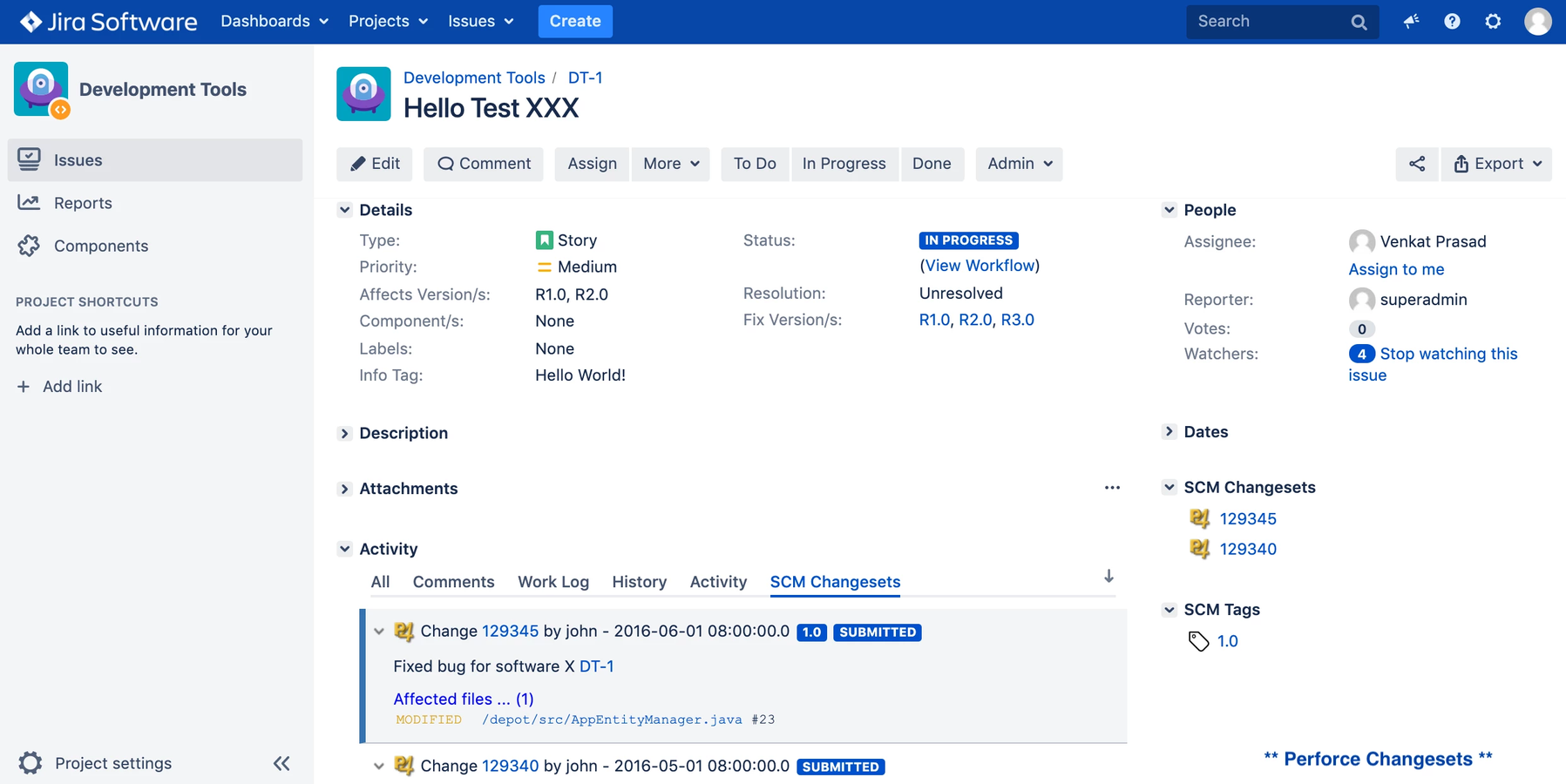Click the Edit issue button
This screenshot has height=784, width=1566.
point(376,164)
